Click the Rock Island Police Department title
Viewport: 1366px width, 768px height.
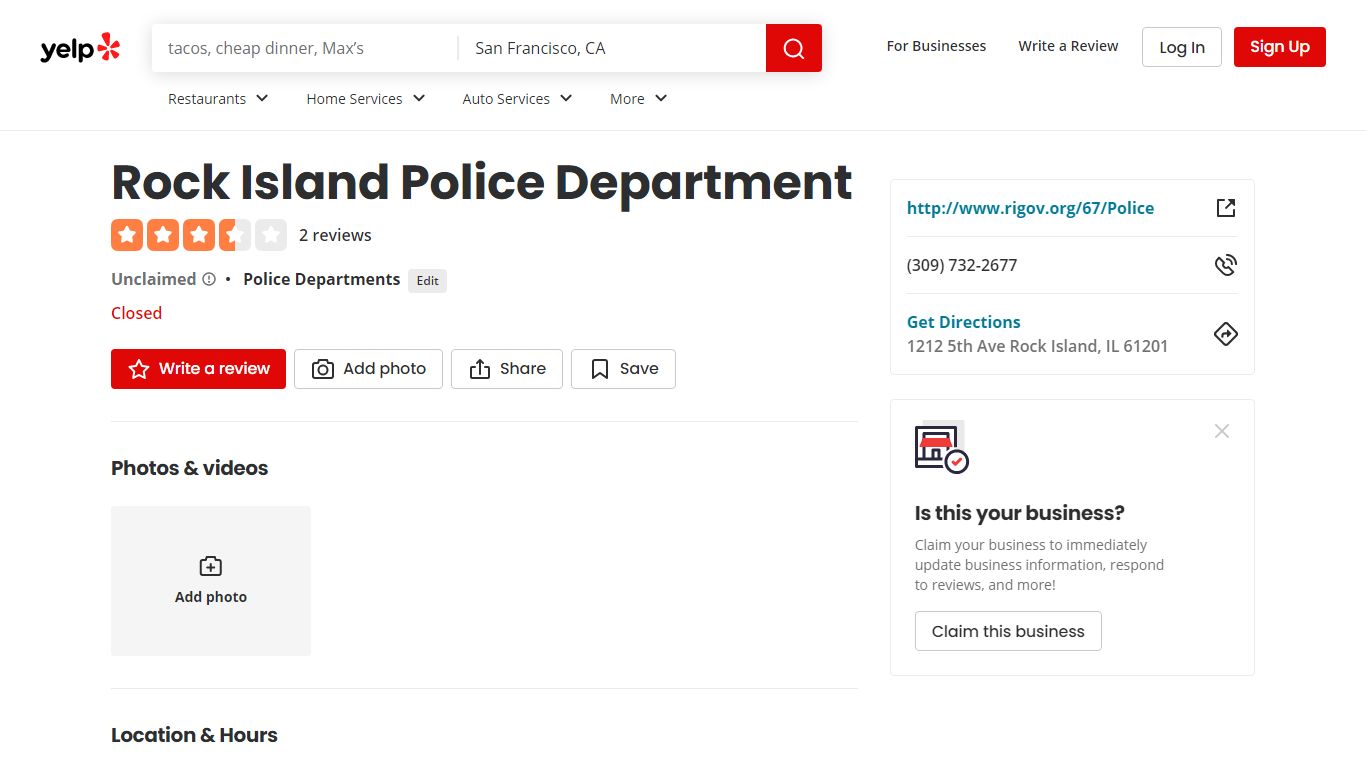click(x=481, y=182)
